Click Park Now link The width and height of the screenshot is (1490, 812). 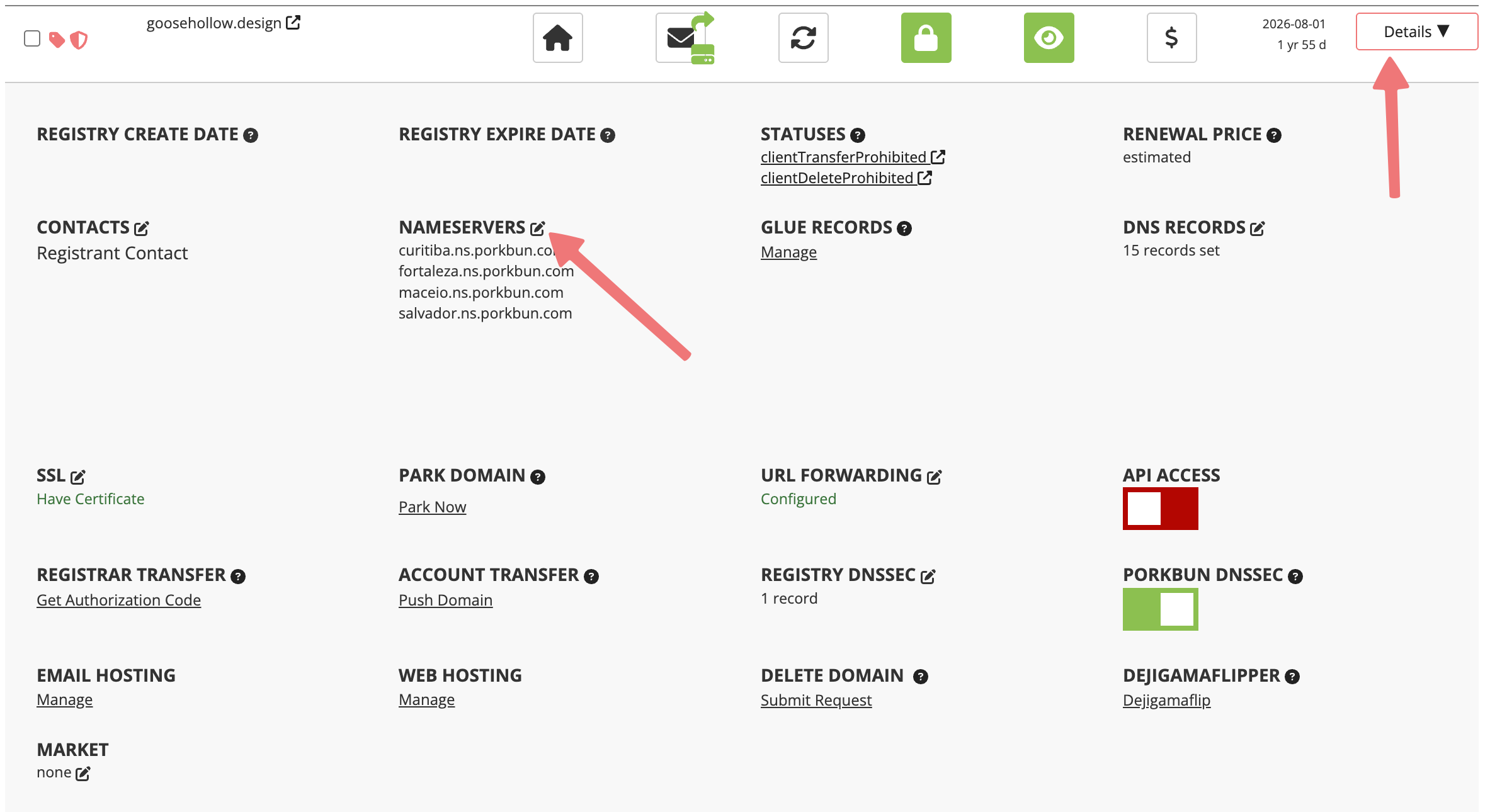point(432,507)
